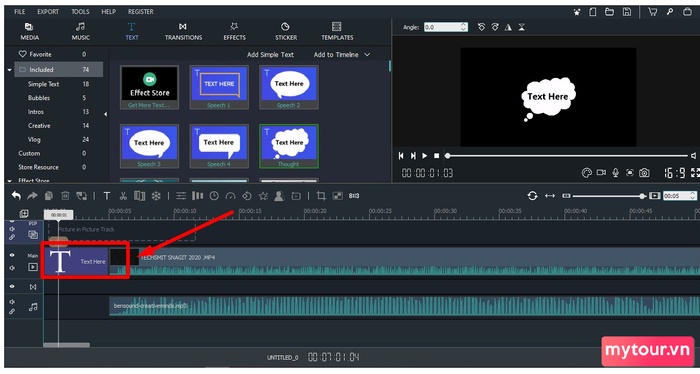The height and width of the screenshot is (374, 700).
Task: Open the TOOLS menu
Action: 80,12
